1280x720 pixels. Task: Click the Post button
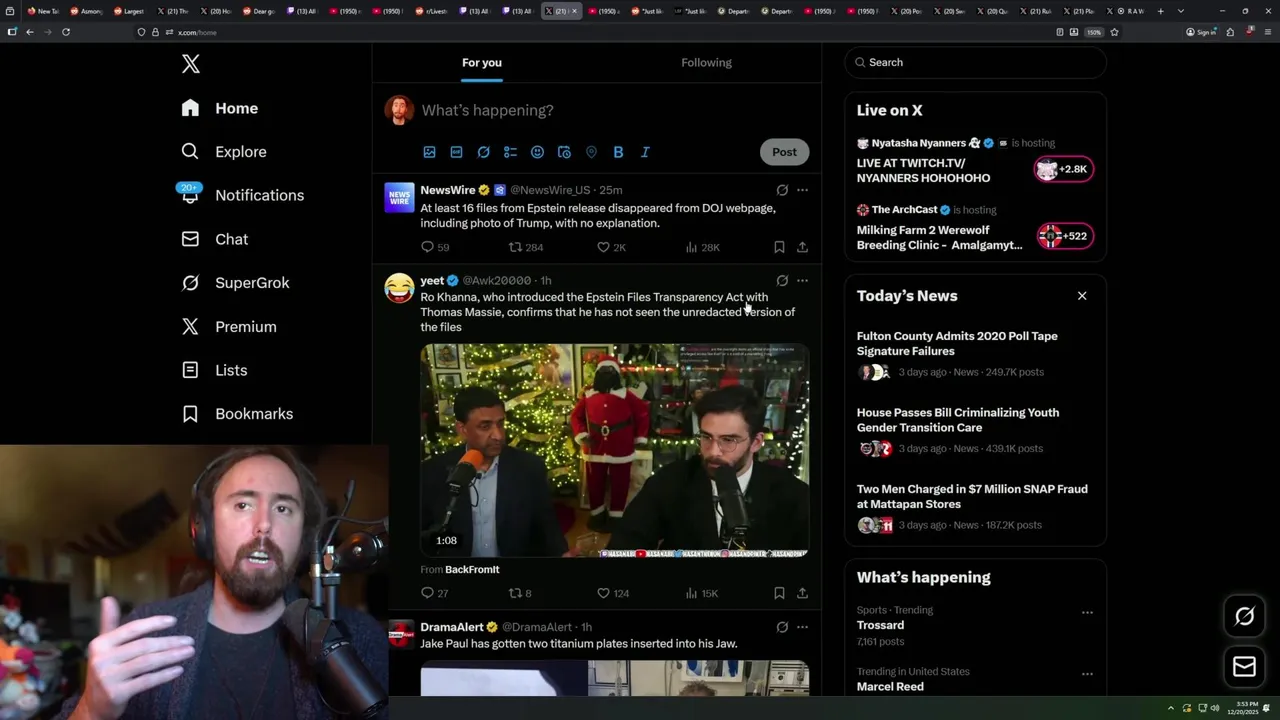(x=784, y=152)
